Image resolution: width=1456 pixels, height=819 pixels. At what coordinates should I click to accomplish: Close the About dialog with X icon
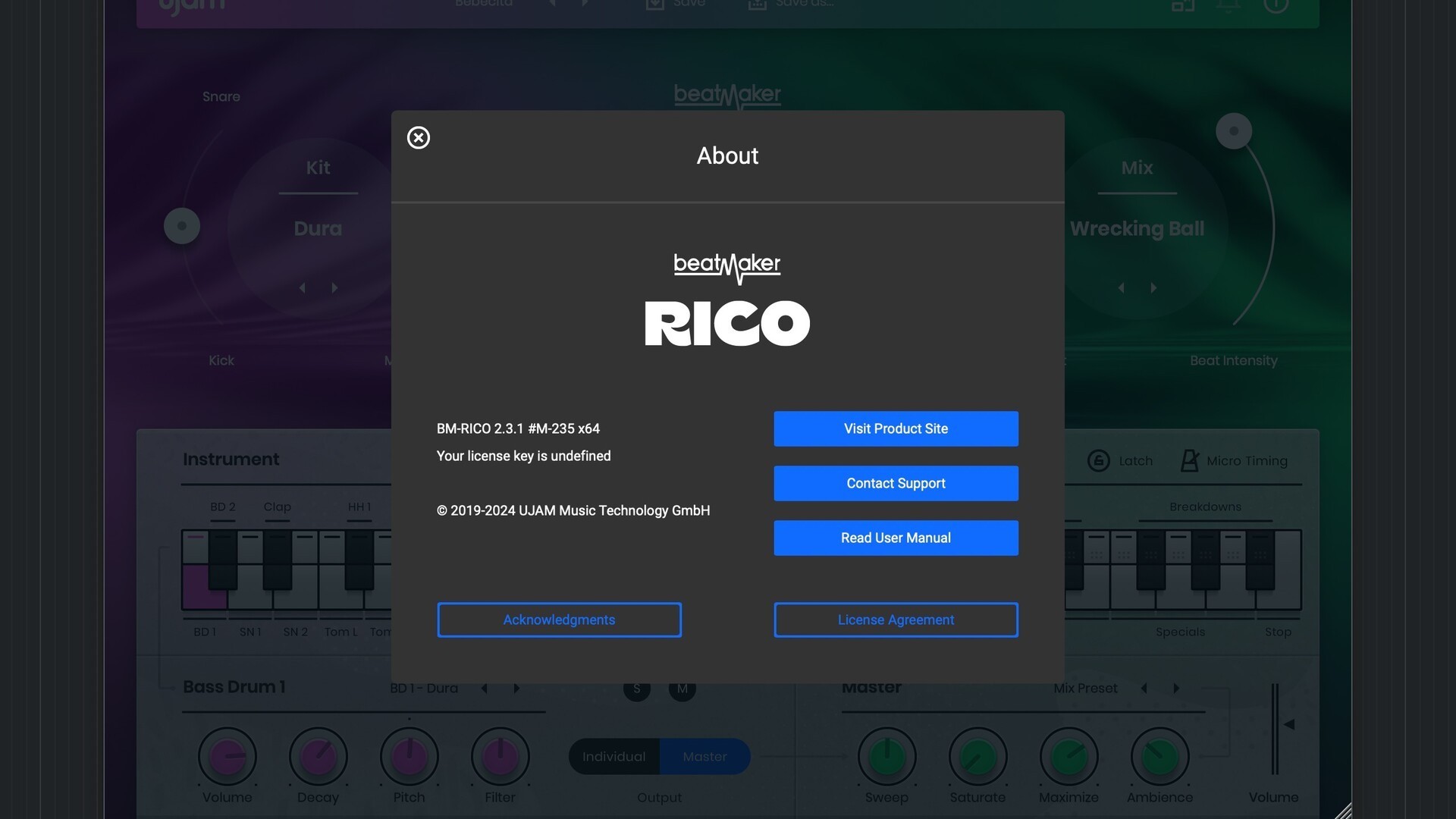pyautogui.click(x=418, y=137)
